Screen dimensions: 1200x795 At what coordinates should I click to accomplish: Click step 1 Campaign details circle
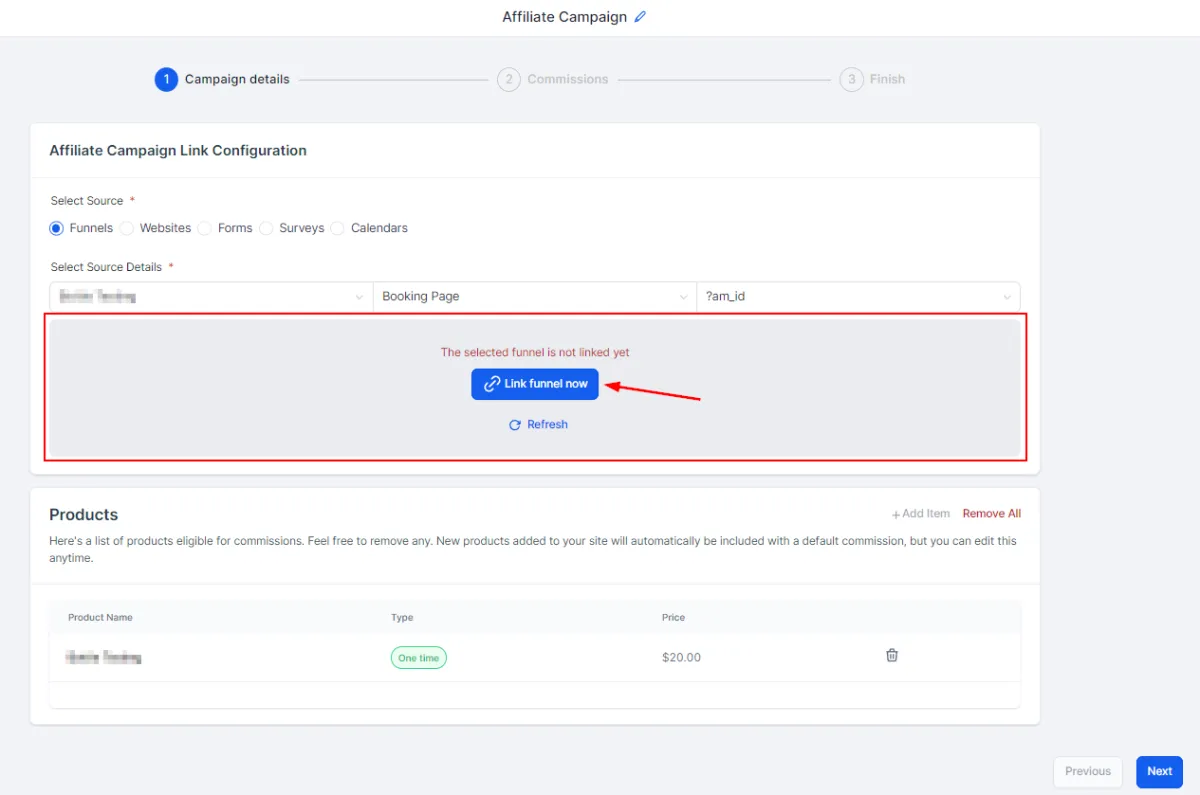(166, 79)
